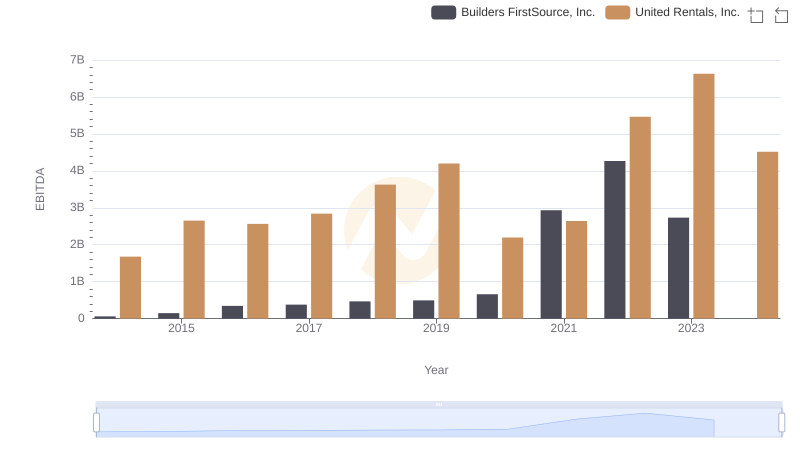Click Builders FirstSource bar for 2019
This screenshot has height=461, width=800.
pyautogui.click(x=423, y=310)
